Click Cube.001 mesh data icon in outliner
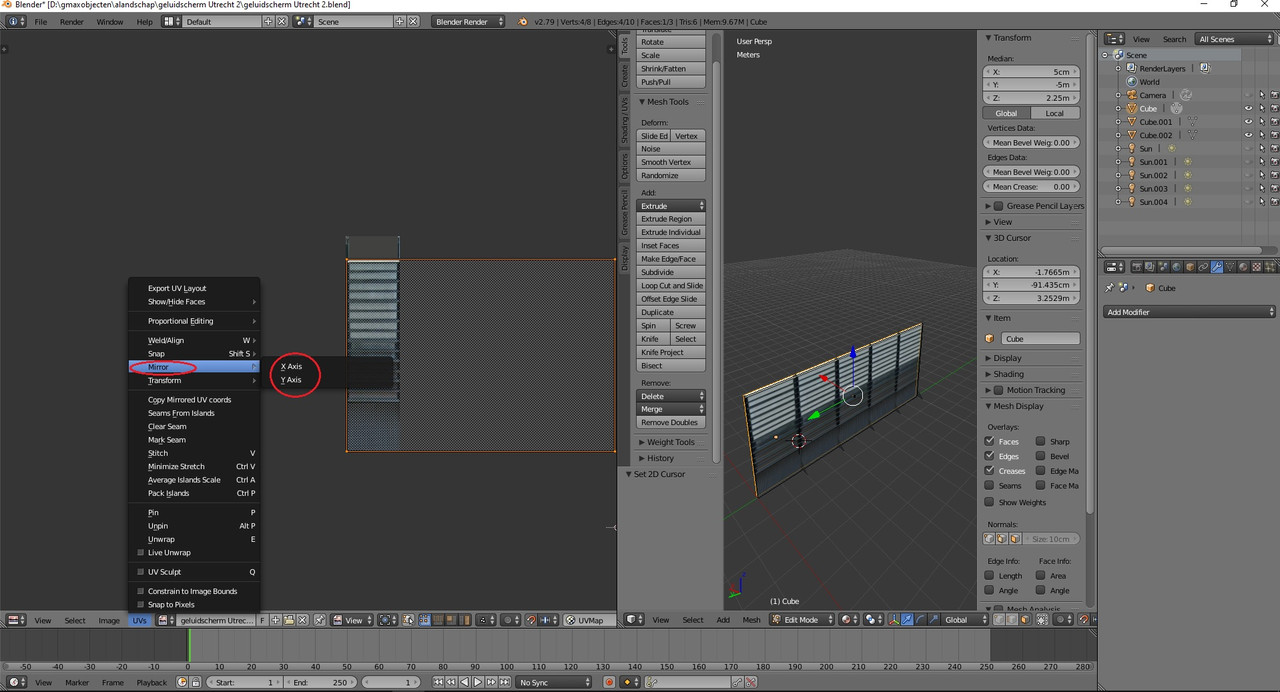The image size is (1280, 692). click(x=1193, y=122)
